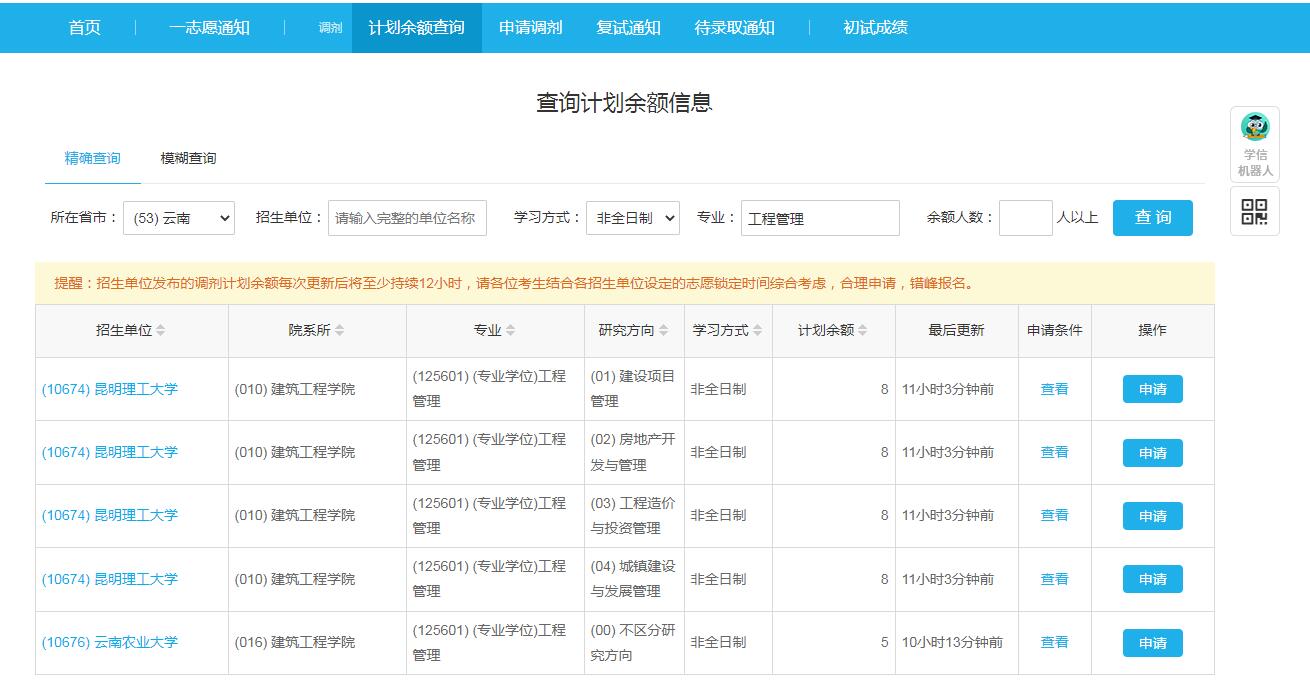Sort table by 计划余额 column arrows
The height and width of the screenshot is (694, 1310).
click(x=863, y=331)
